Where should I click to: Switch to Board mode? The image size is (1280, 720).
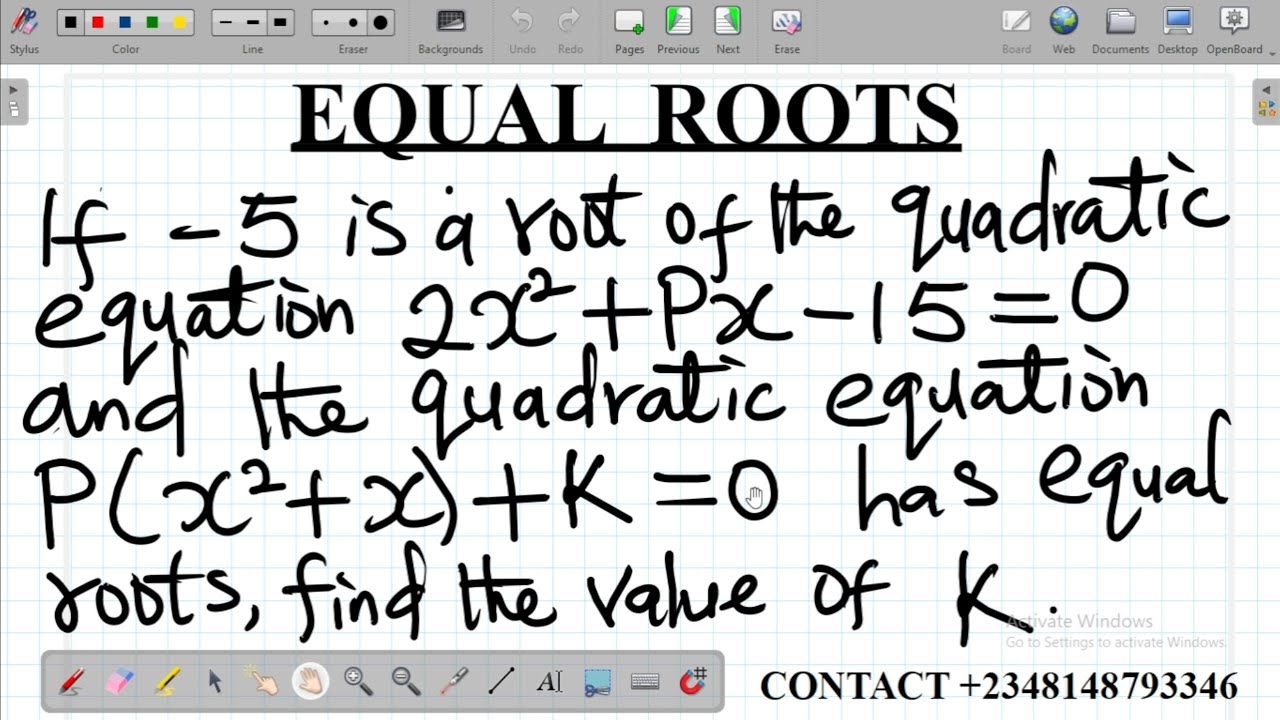click(1016, 30)
